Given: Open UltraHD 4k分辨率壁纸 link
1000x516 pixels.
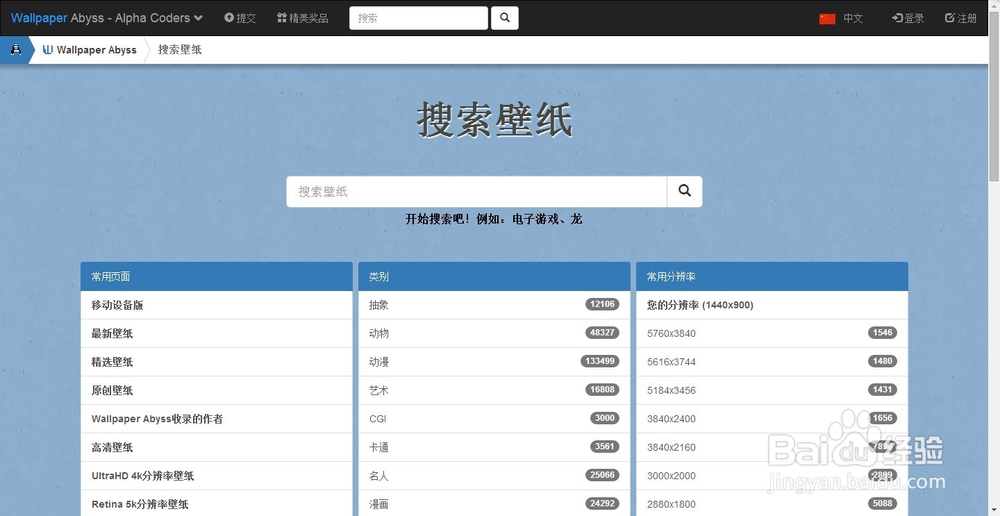Looking at the screenshot, I should tap(216, 475).
